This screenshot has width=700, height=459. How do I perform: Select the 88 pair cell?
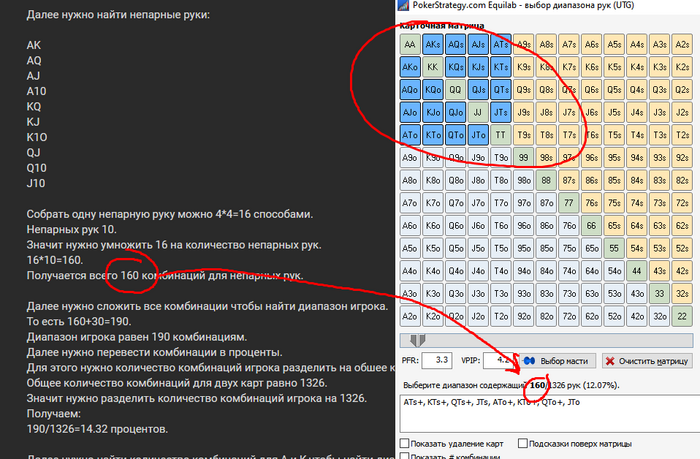click(546, 180)
